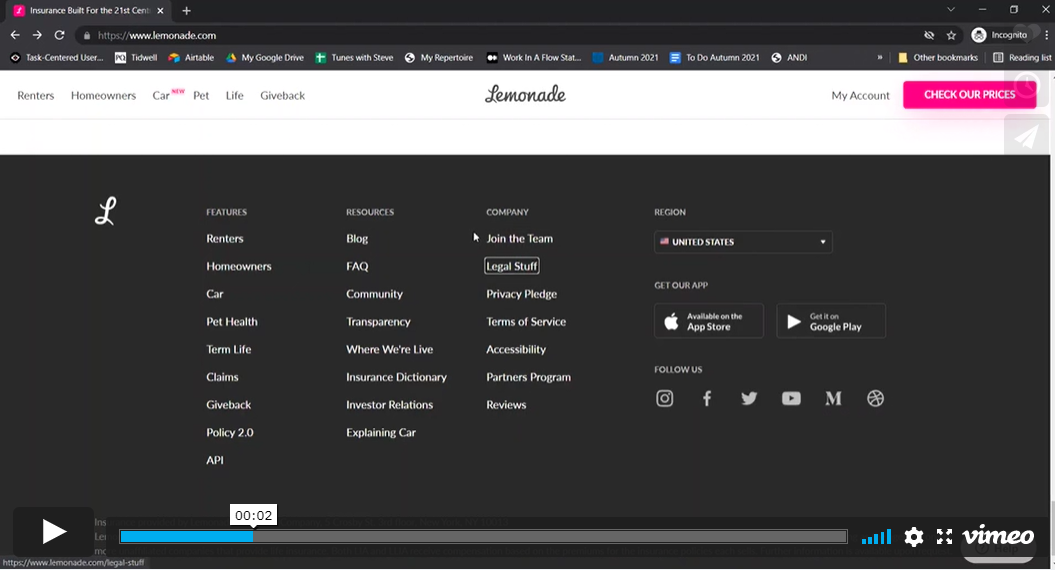The width and height of the screenshot is (1055, 570).
Task: Open the tab search chevron
Action: coord(951,9)
